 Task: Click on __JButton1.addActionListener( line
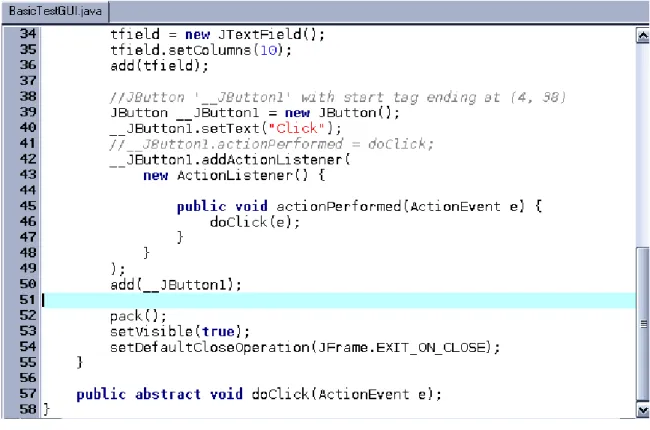[x=230, y=160]
